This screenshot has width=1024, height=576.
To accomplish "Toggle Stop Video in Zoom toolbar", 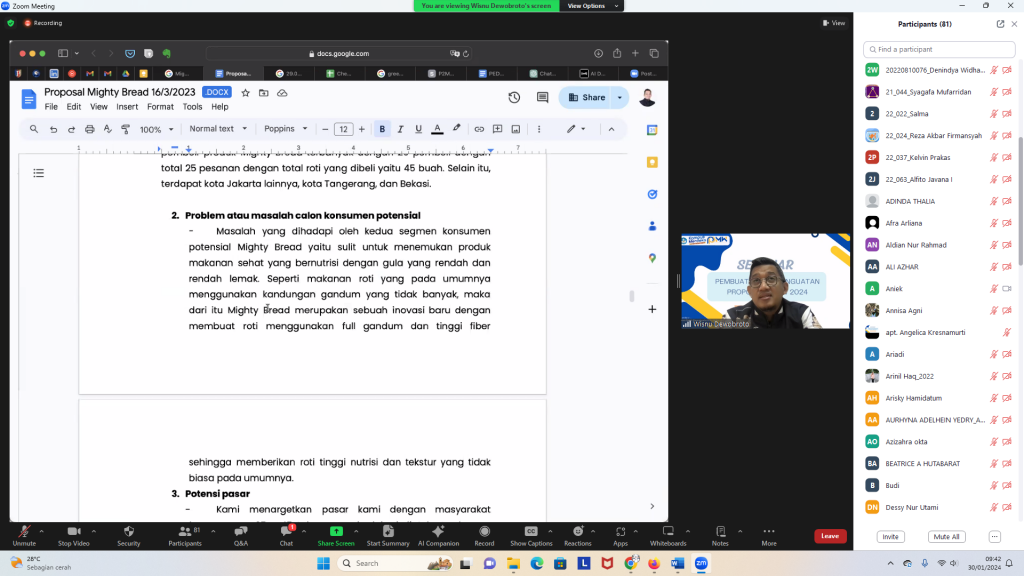I will 73,536.
